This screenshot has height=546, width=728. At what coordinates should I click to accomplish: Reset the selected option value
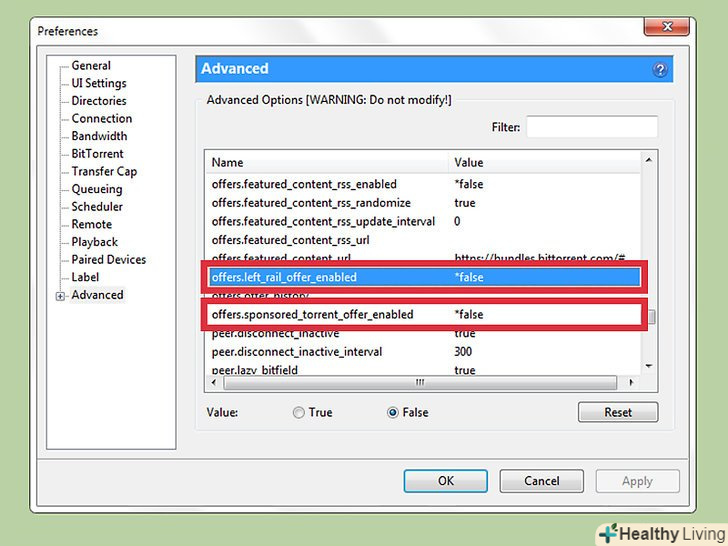618,412
